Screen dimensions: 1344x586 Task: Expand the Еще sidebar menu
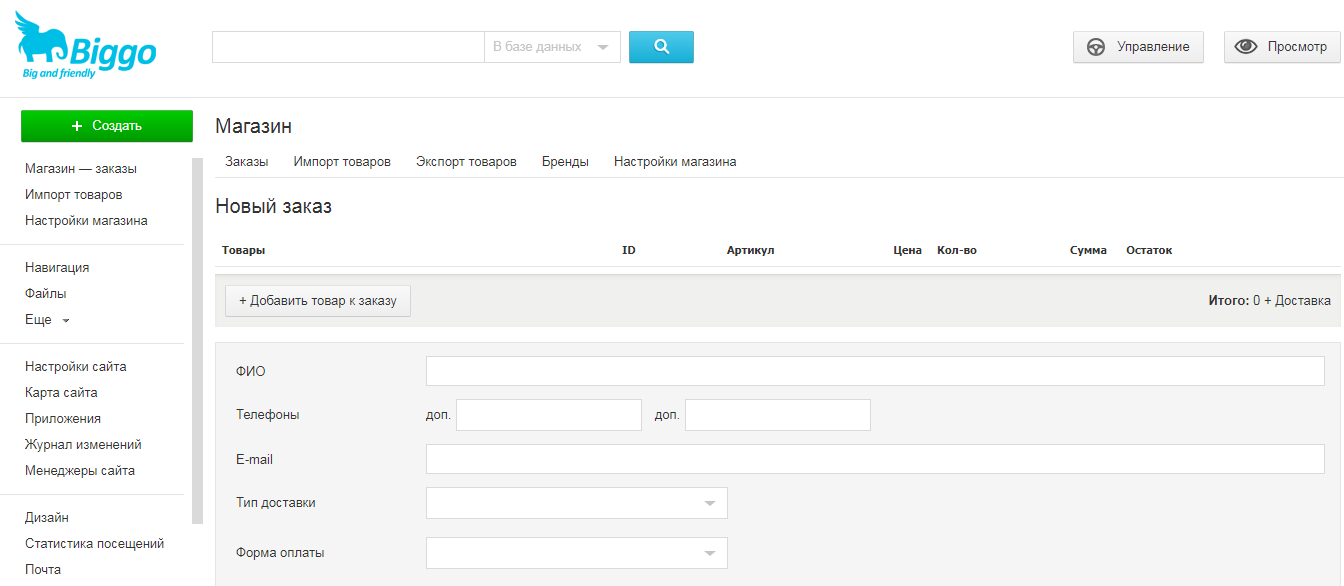[x=47, y=320]
